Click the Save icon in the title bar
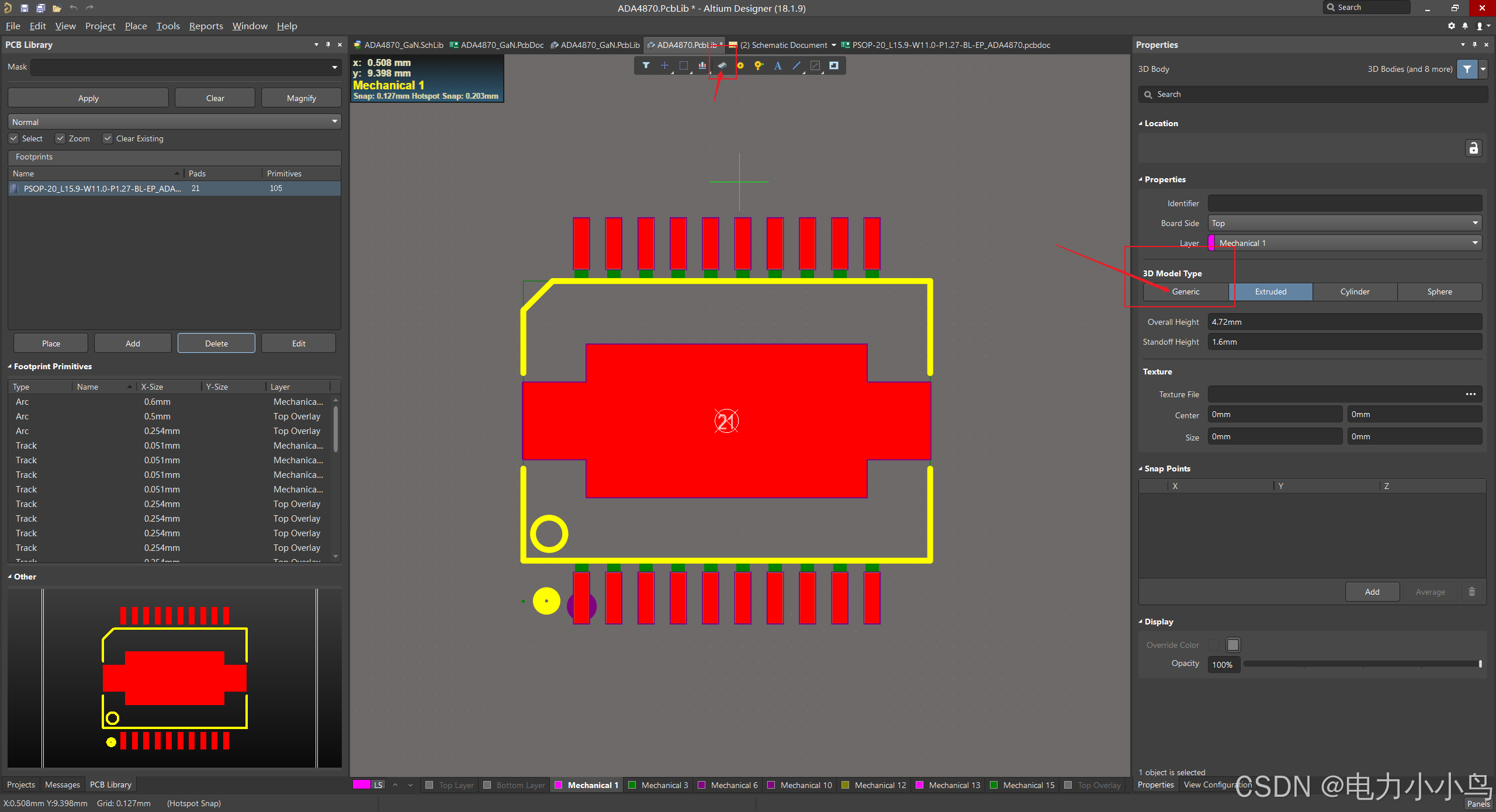This screenshot has width=1496, height=812. (x=25, y=8)
